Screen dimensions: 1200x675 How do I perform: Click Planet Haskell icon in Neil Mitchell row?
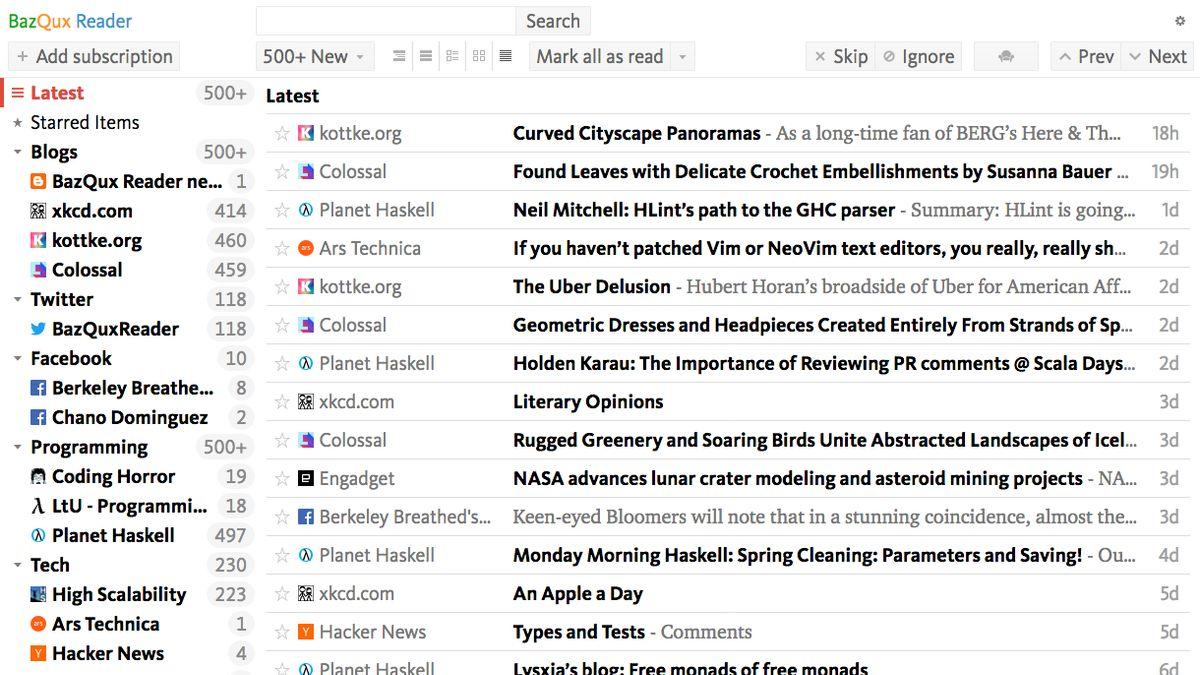pos(306,210)
